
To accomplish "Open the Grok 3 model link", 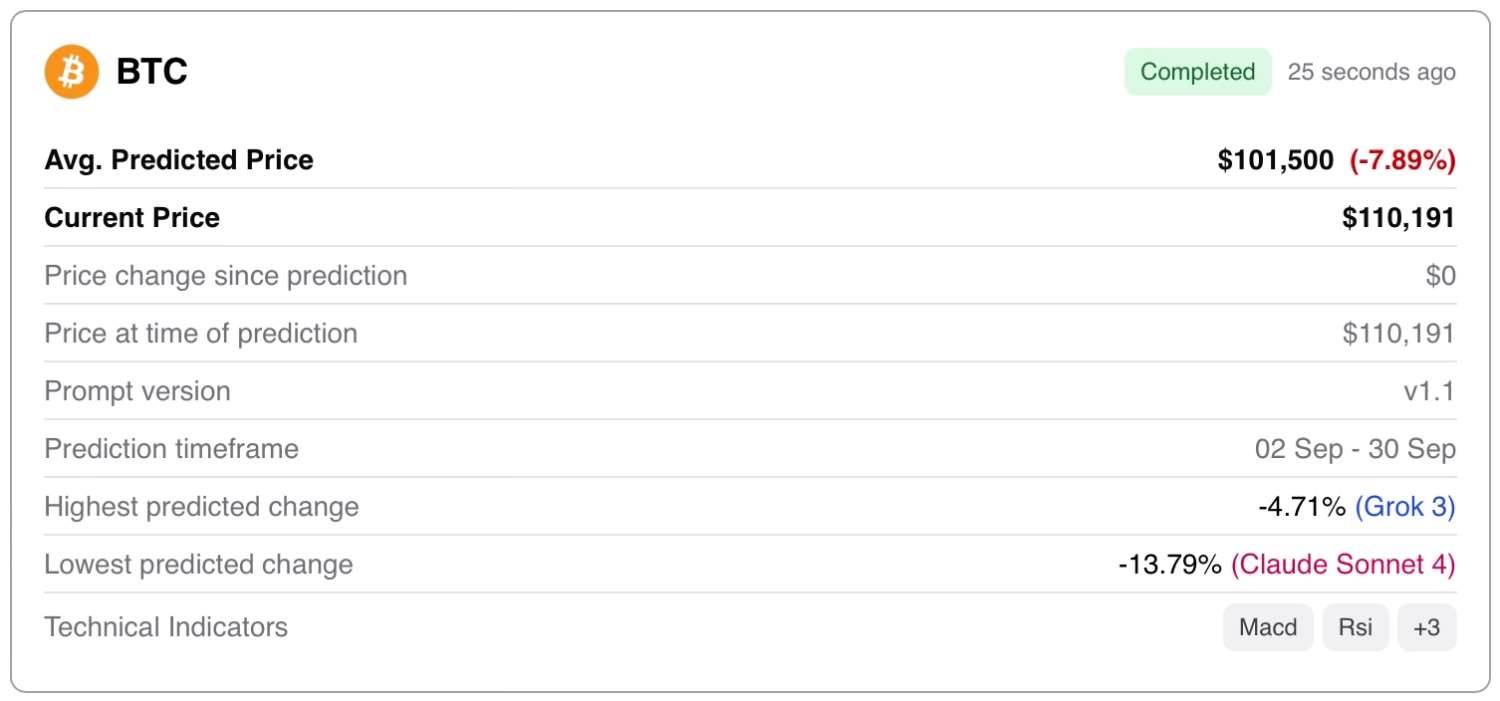I will [x=1404, y=507].
